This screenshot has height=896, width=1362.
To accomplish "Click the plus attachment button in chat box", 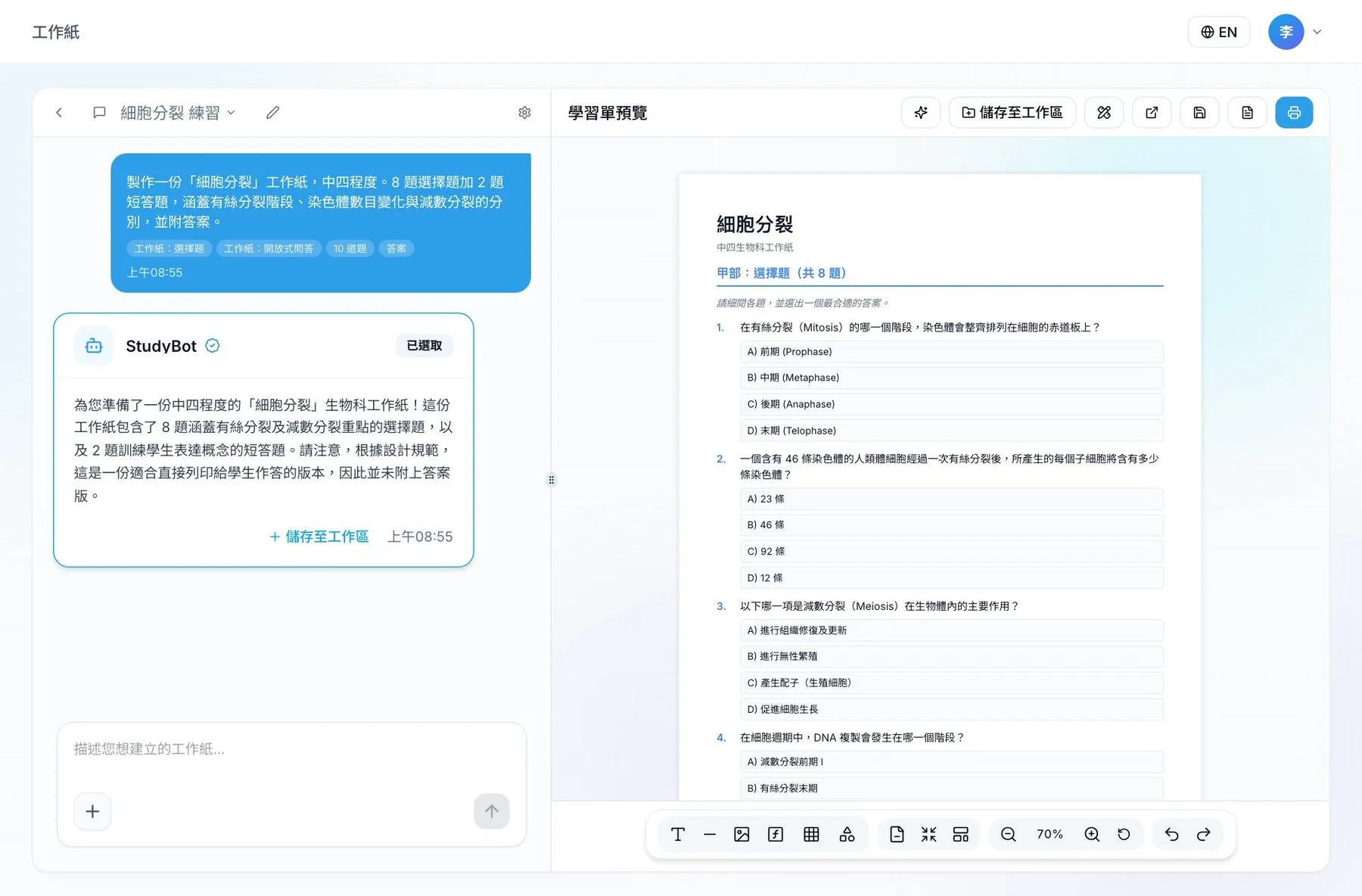I will pyautogui.click(x=92, y=811).
